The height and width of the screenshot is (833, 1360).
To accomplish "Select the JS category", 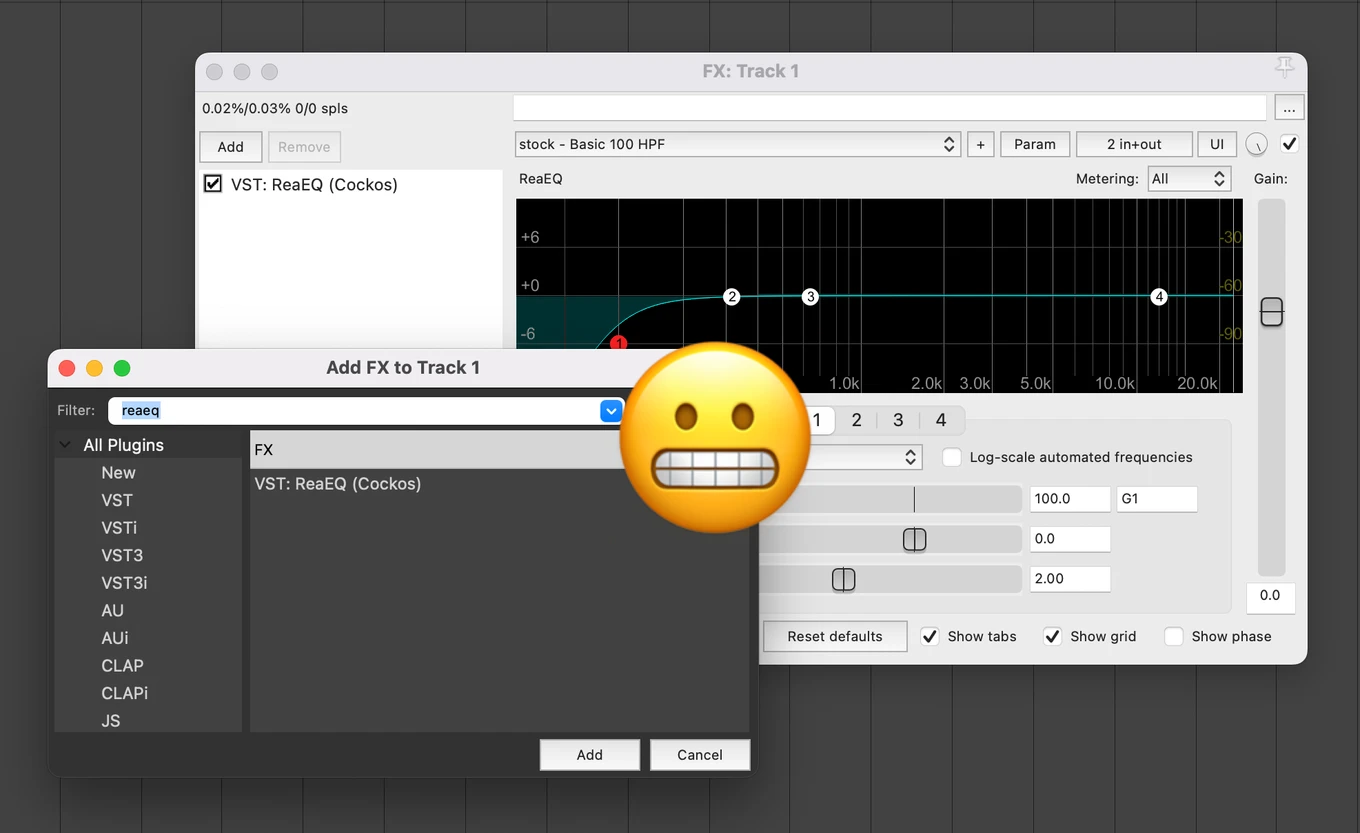I will 110,720.
